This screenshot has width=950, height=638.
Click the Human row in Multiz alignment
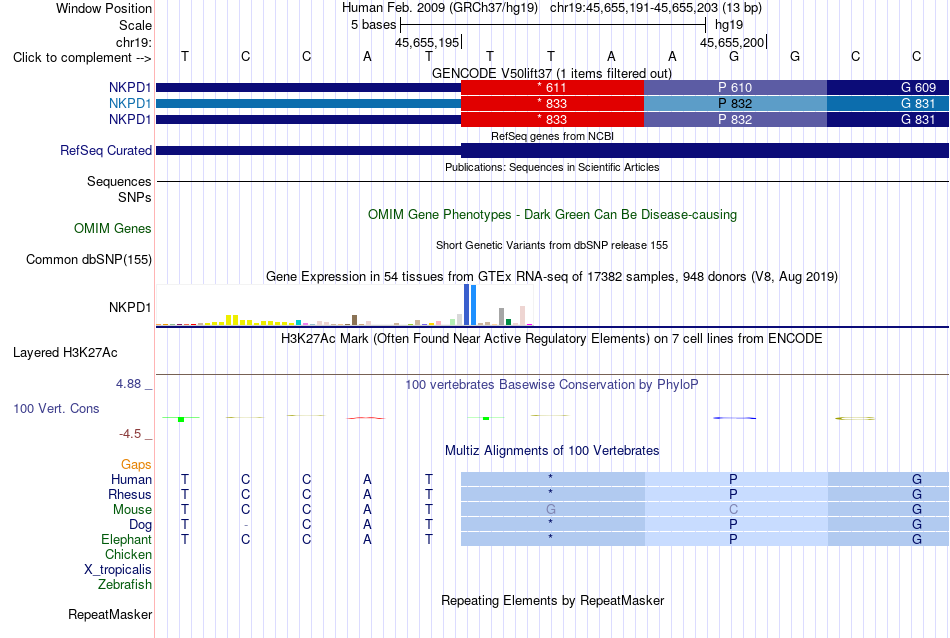[552, 479]
